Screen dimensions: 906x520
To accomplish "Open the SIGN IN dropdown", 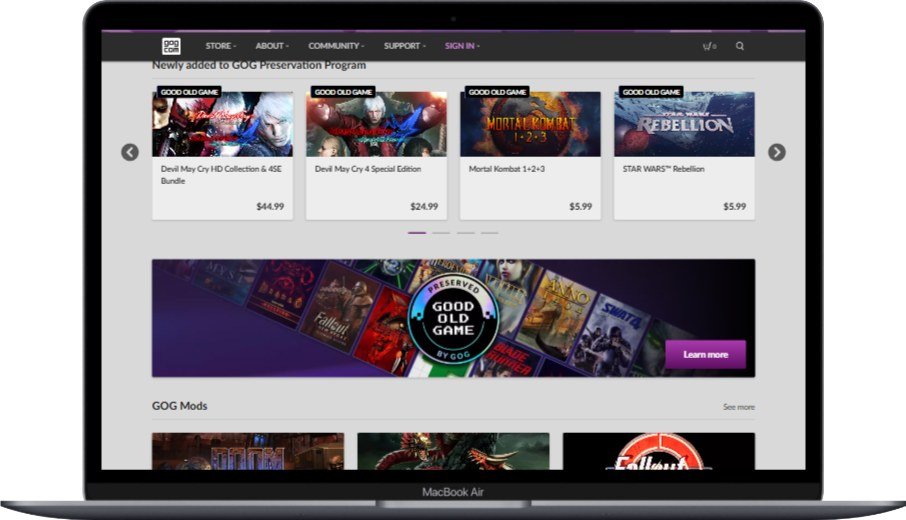I will coord(462,46).
